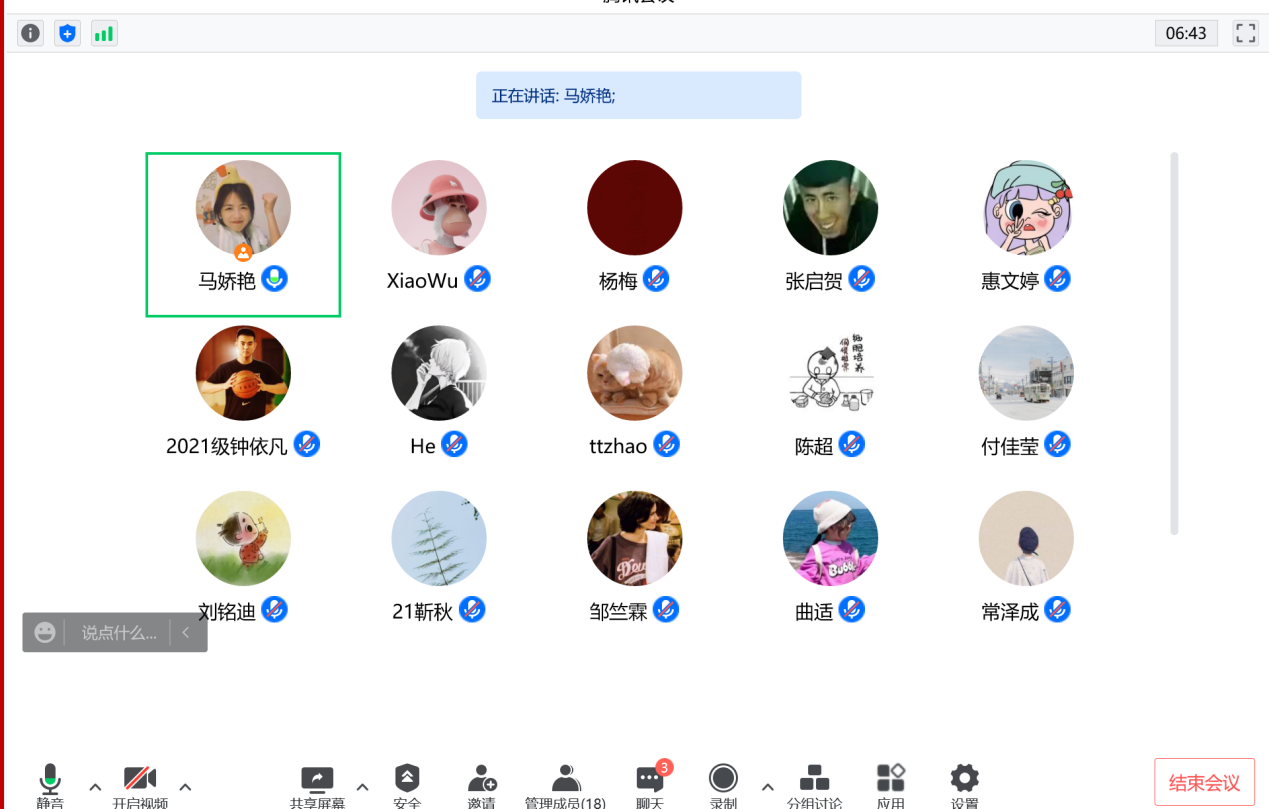Open 分组讨论 breakout rooms
1269x809 pixels.
pos(814,783)
